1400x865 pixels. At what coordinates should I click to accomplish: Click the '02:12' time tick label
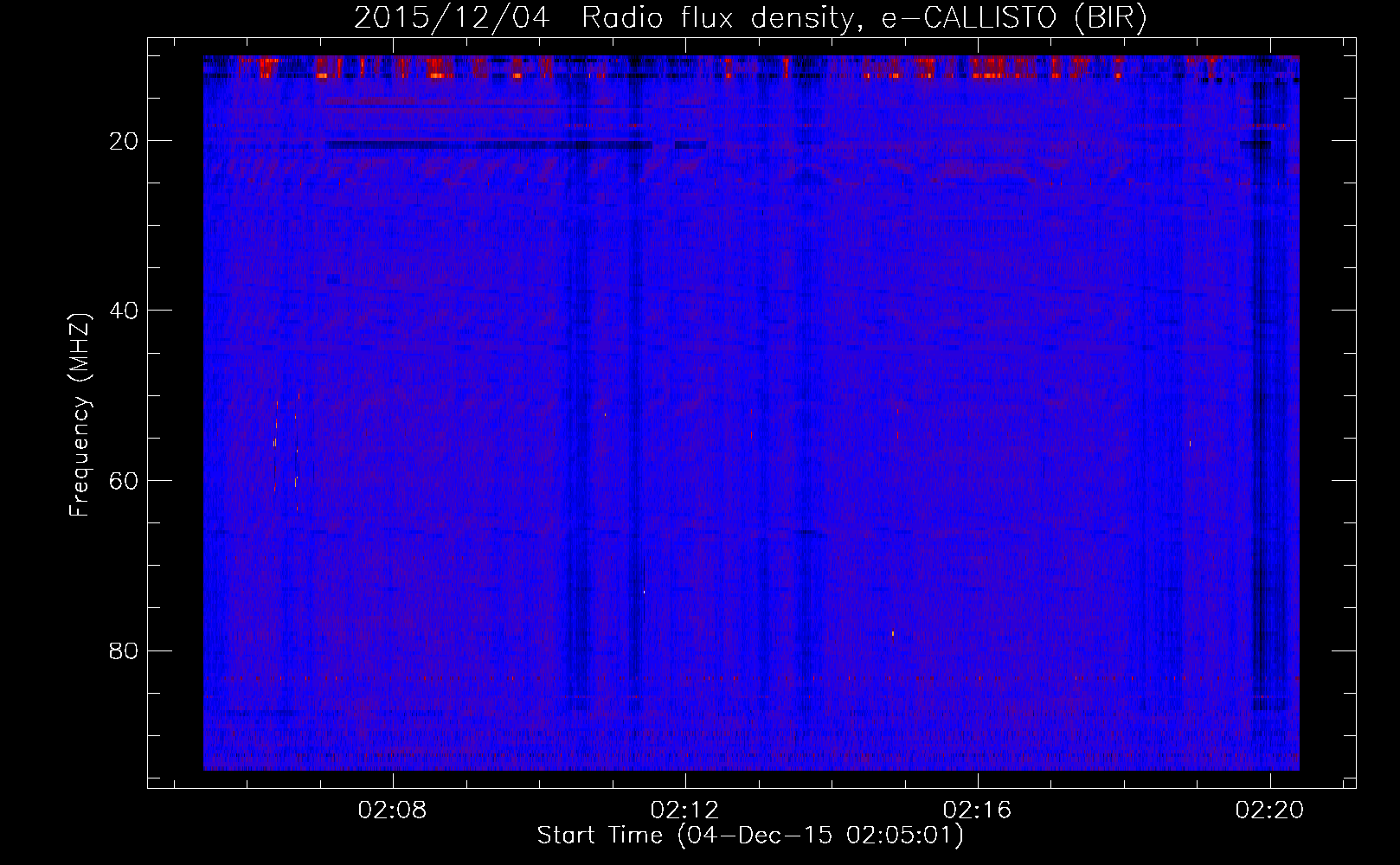coord(685,811)
